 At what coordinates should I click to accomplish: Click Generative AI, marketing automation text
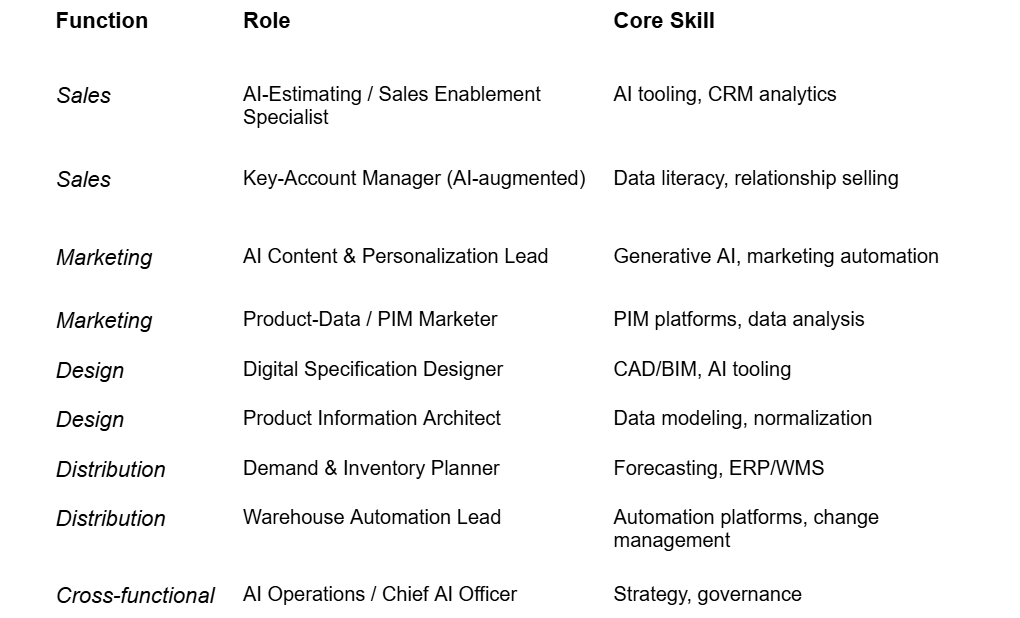point(776,256)
